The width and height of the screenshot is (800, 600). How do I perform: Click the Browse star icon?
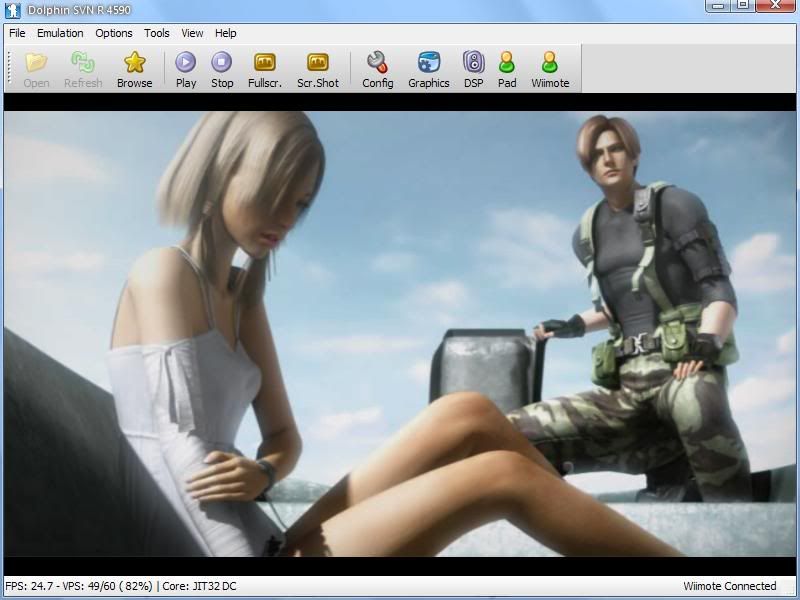point(135,62)
